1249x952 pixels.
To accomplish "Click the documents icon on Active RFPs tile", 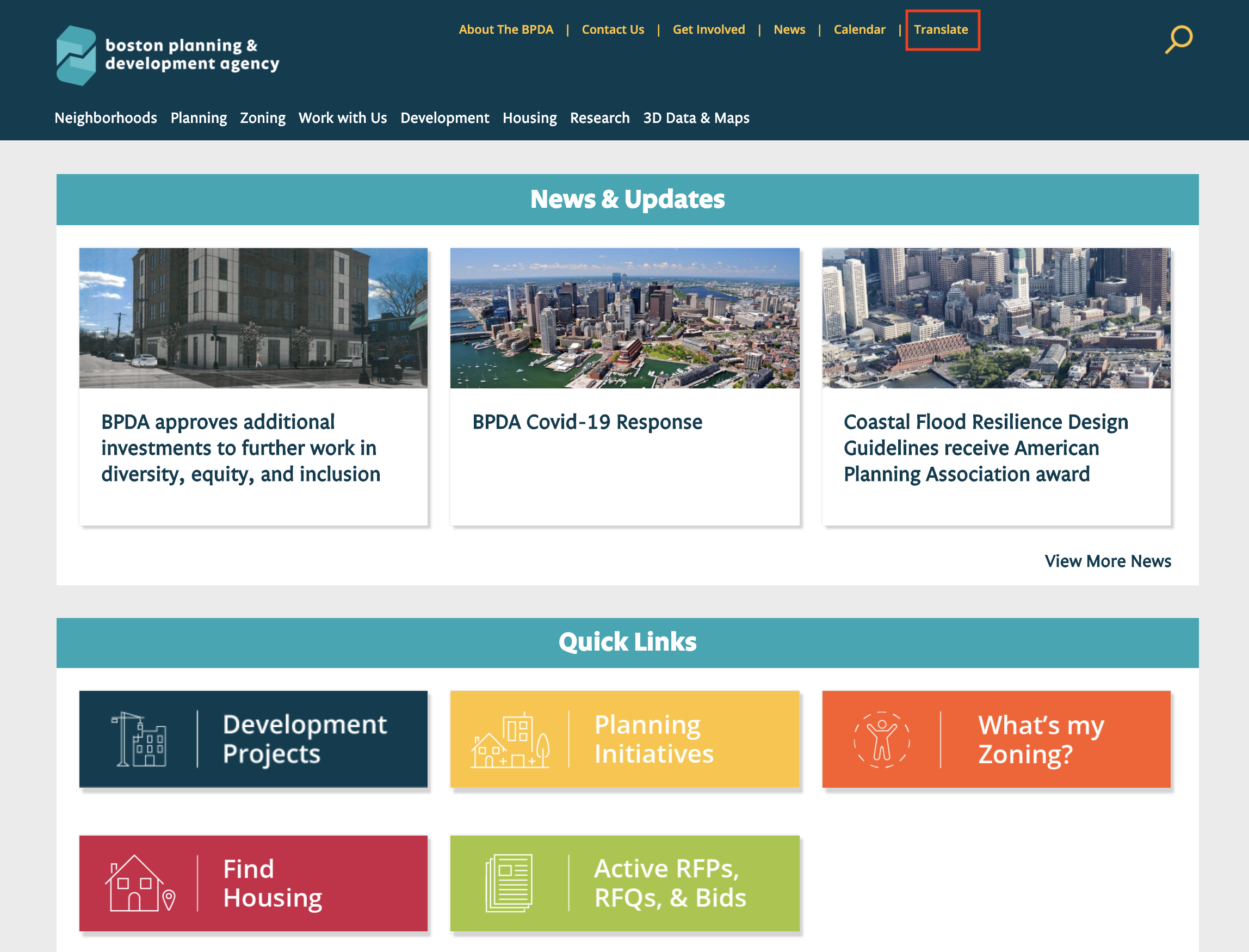I will 509,883.
